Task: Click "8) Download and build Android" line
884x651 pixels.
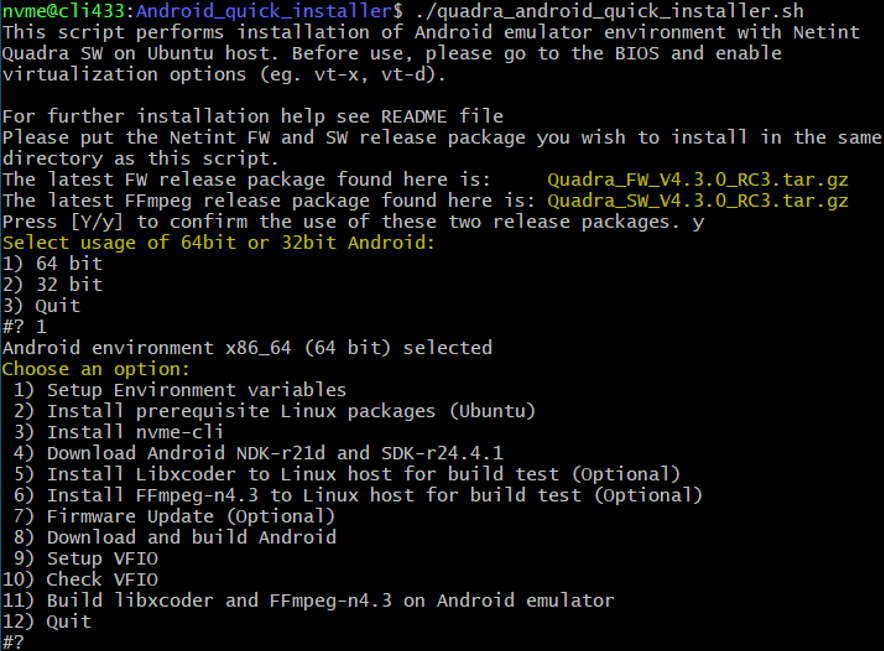Action: (x=175, y=538)
